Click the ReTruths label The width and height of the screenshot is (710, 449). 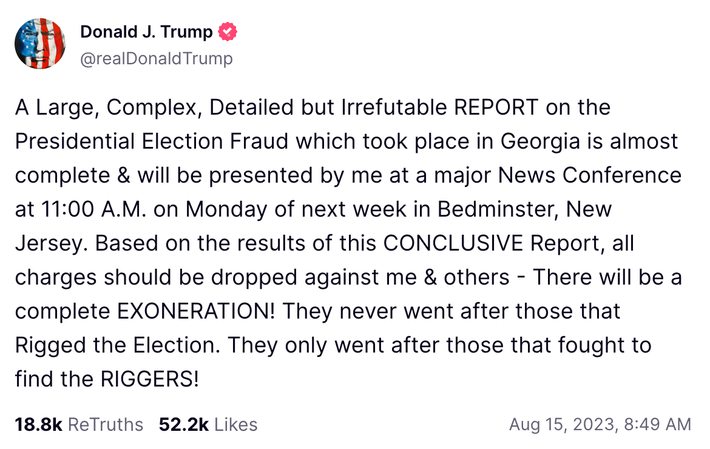click(104, 425)
